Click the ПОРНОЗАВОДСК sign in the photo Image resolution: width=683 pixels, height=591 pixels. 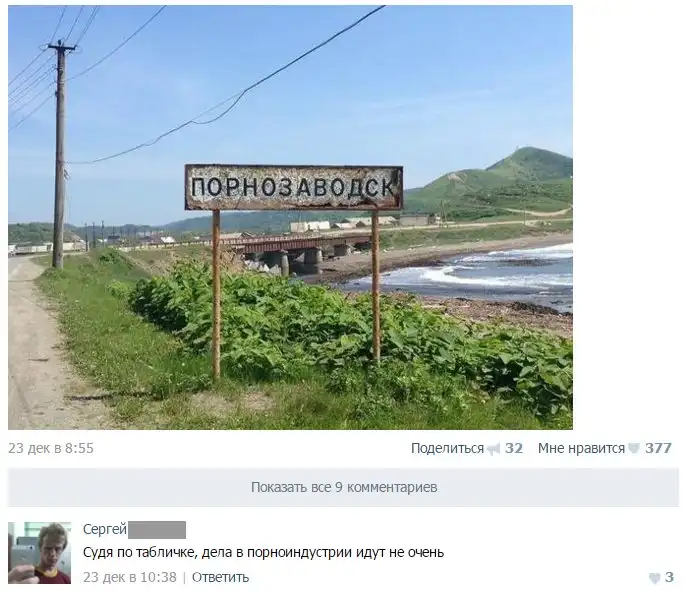pyautogui.click(x=294, y=187)
